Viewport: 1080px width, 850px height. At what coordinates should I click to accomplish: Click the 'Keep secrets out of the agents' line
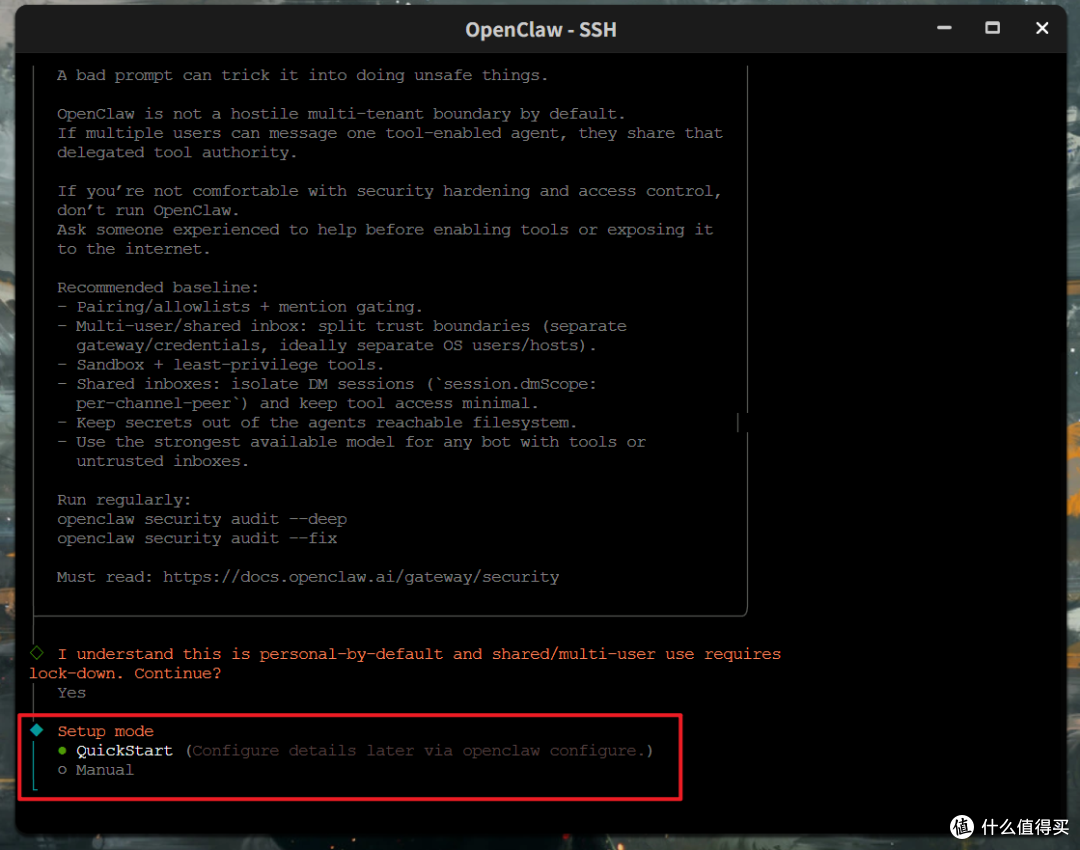[x=317, y=423]
